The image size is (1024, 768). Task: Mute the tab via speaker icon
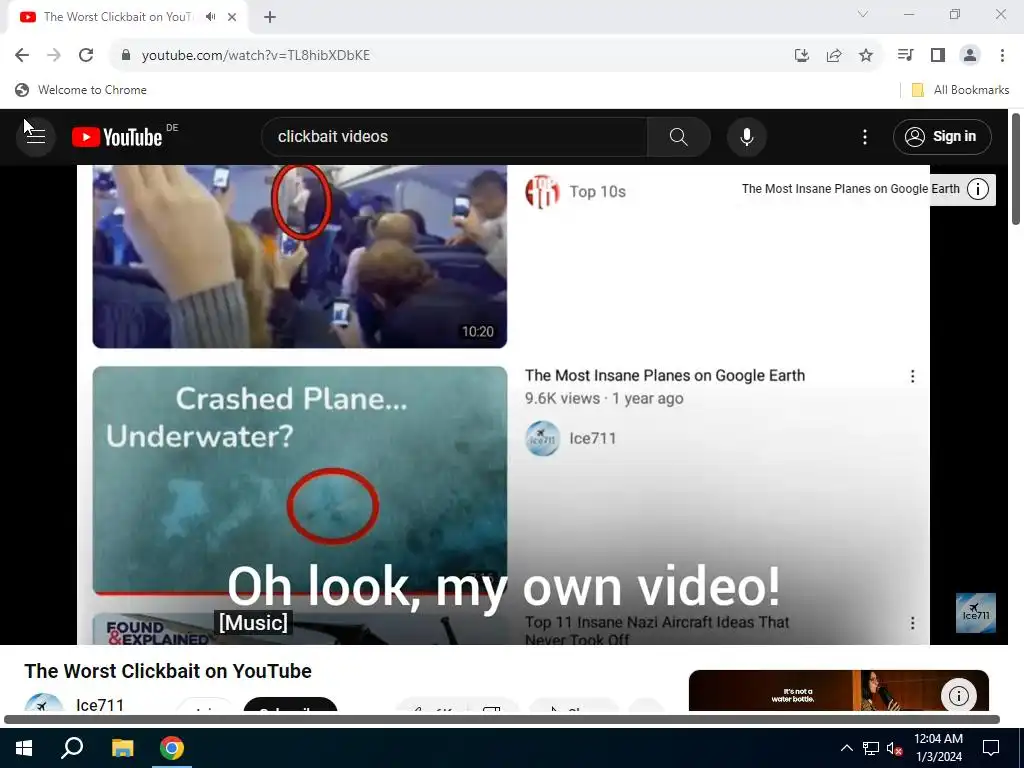click(210, 17)
